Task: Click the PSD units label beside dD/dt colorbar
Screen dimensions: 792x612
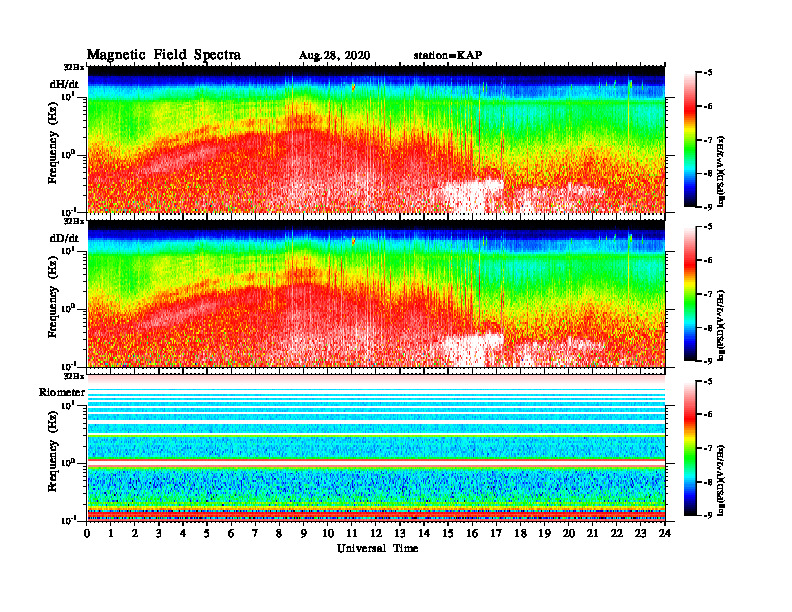Action: [721, 324]
